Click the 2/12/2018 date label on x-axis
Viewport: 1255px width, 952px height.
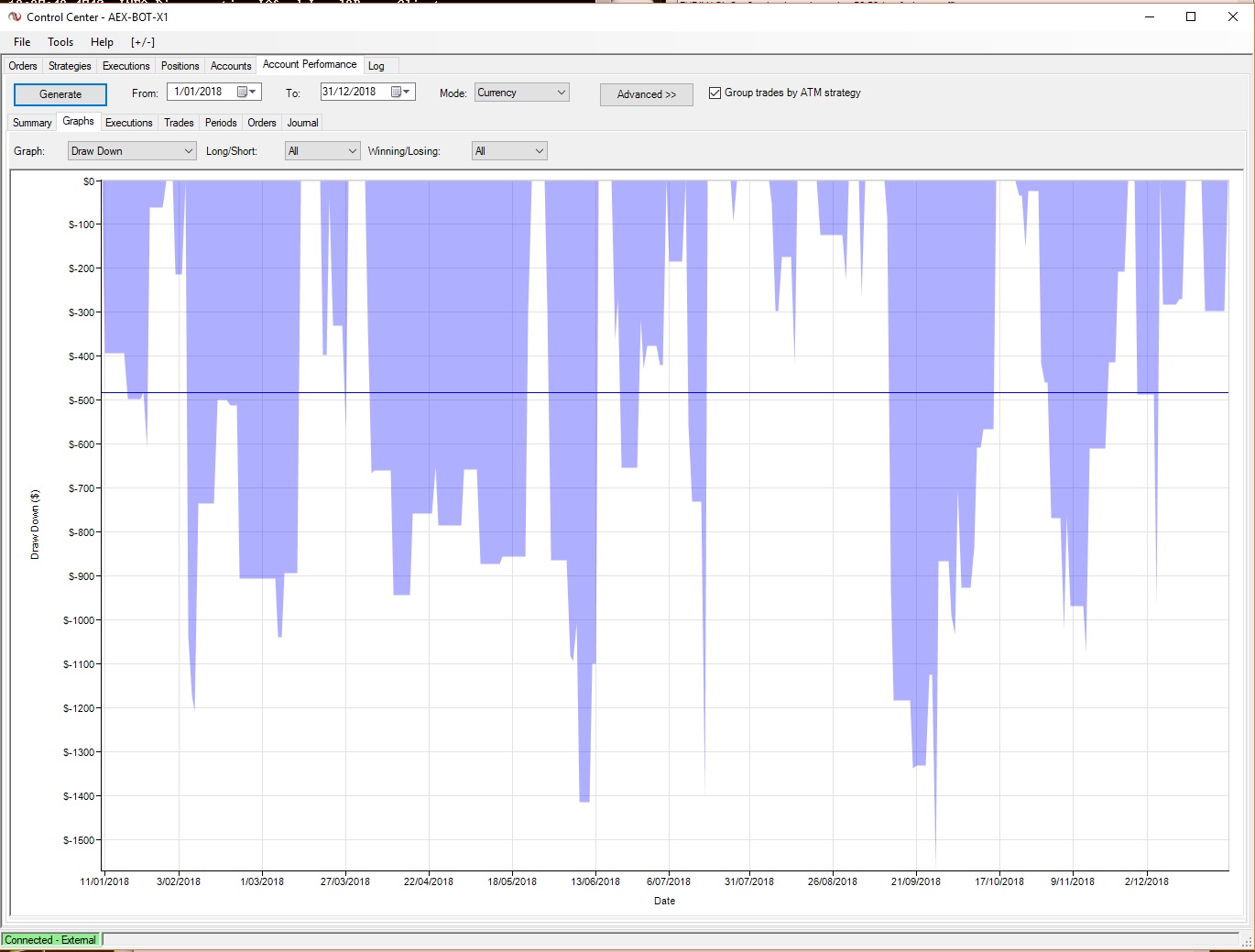(x=1147, y=881)
